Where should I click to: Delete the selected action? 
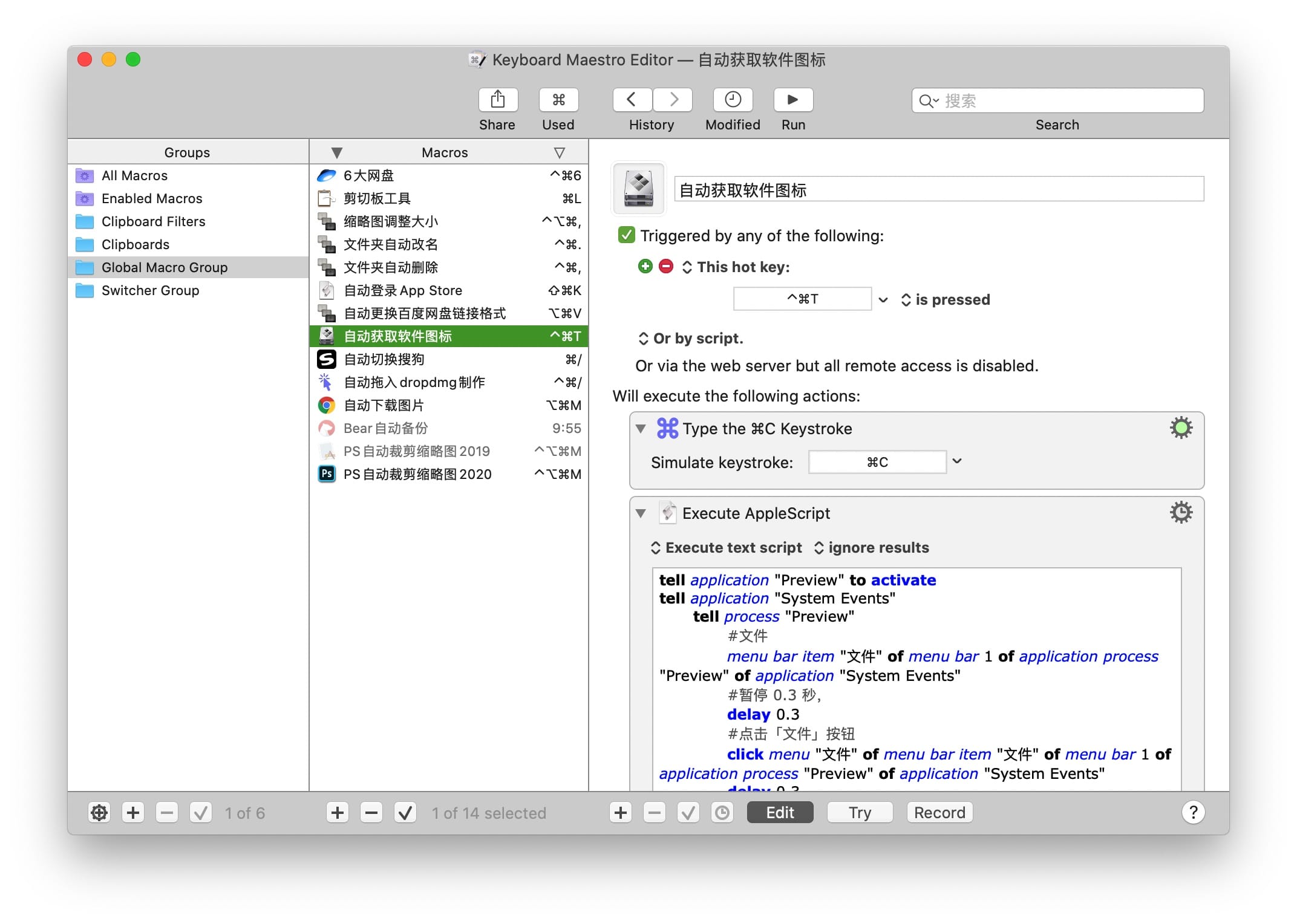click(654, 813)
